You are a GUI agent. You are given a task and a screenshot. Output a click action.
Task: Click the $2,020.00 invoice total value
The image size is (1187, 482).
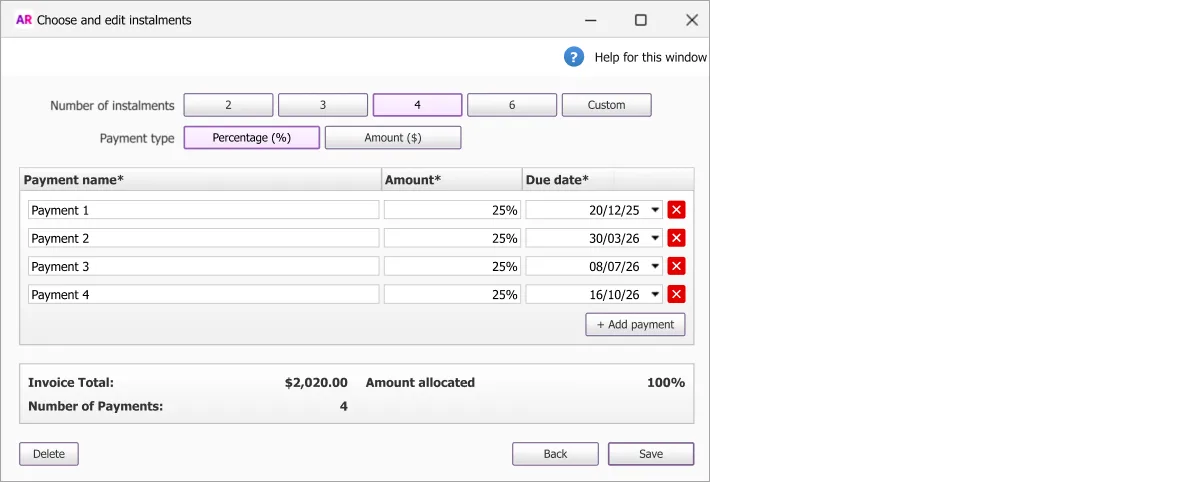tap(316, 383)
